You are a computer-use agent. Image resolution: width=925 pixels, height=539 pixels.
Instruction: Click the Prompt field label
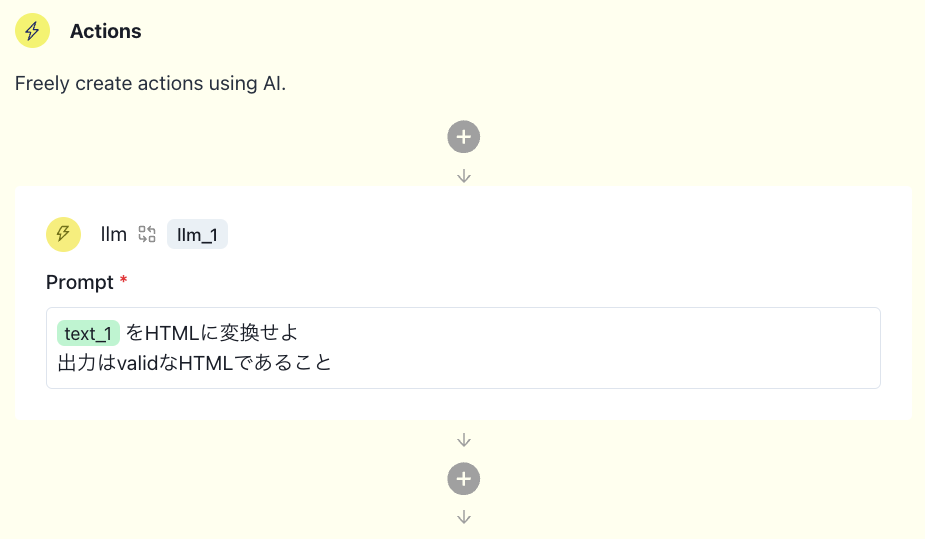[x=80, y=282]
